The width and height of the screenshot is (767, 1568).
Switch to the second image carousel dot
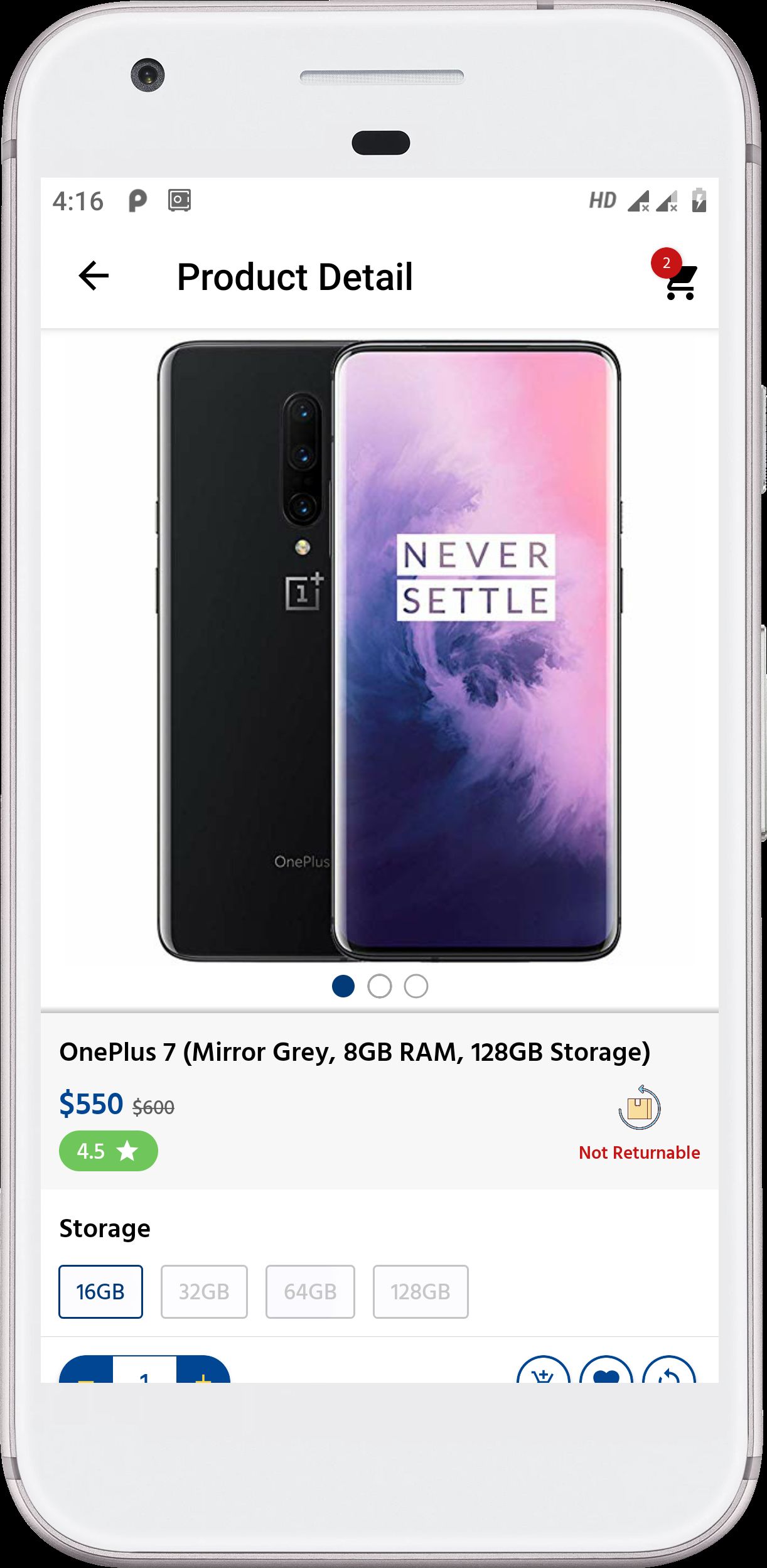click(x=380, y=986)
